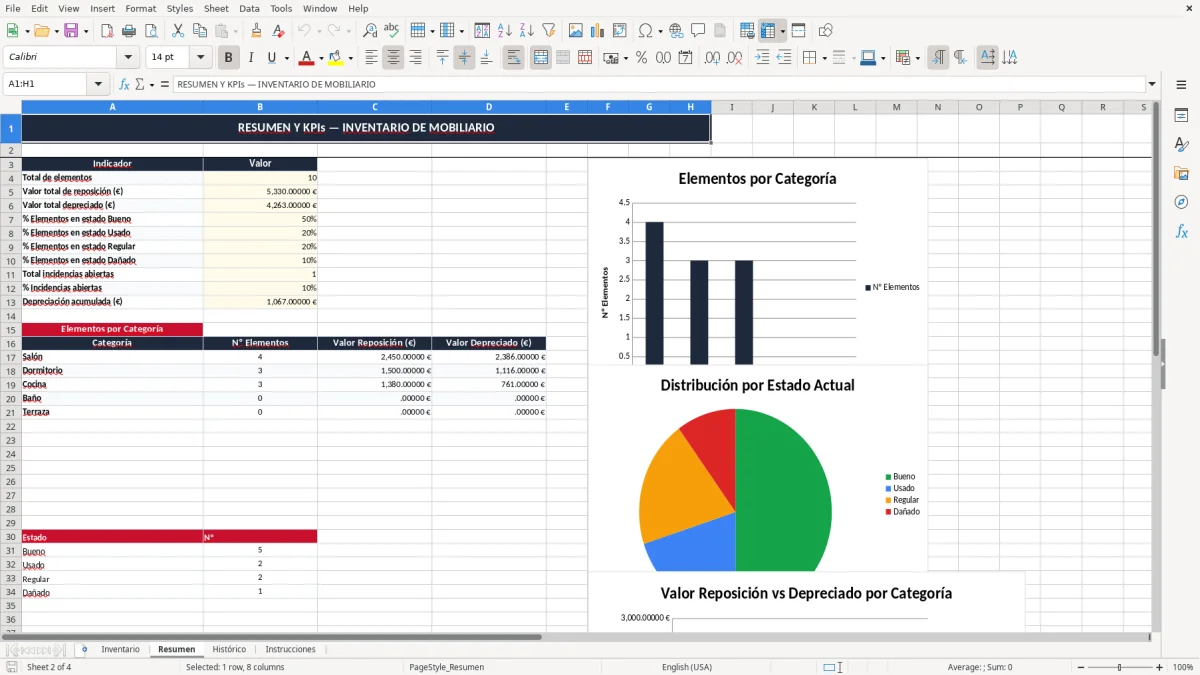The width and height of the screenshot is (1200, 675).
Task: Toggle Center Vertically alignment
Action: point(464,58)
